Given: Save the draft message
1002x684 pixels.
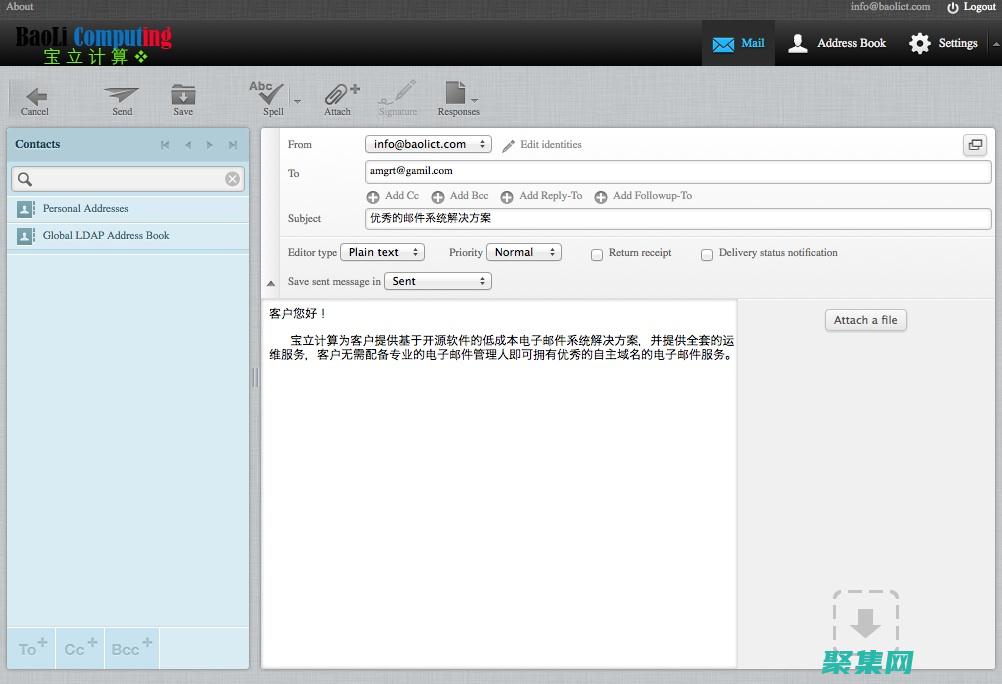Looking at the screenshot, I should tap(183, 96).
